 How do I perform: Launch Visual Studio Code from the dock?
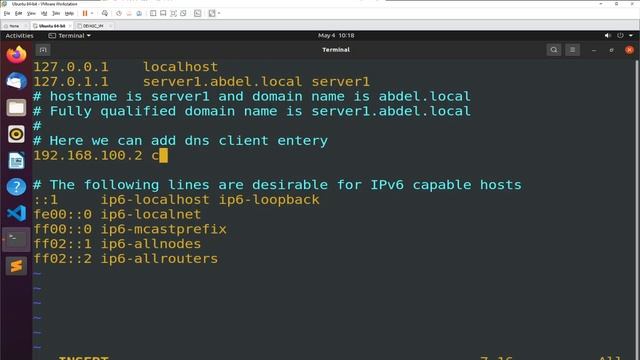[x=16, y=213]
